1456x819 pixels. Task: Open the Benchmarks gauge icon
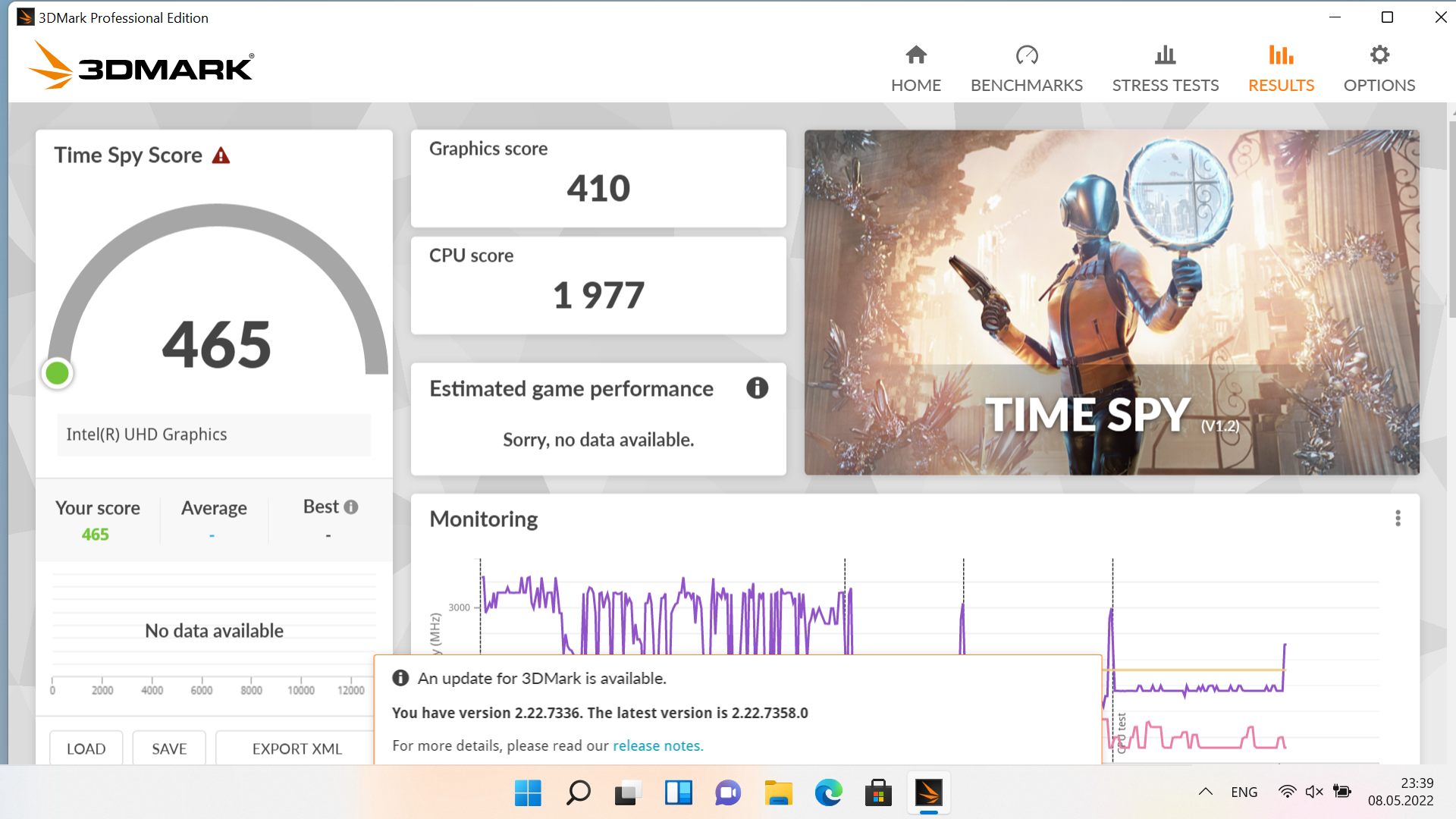coord(1026,55)
